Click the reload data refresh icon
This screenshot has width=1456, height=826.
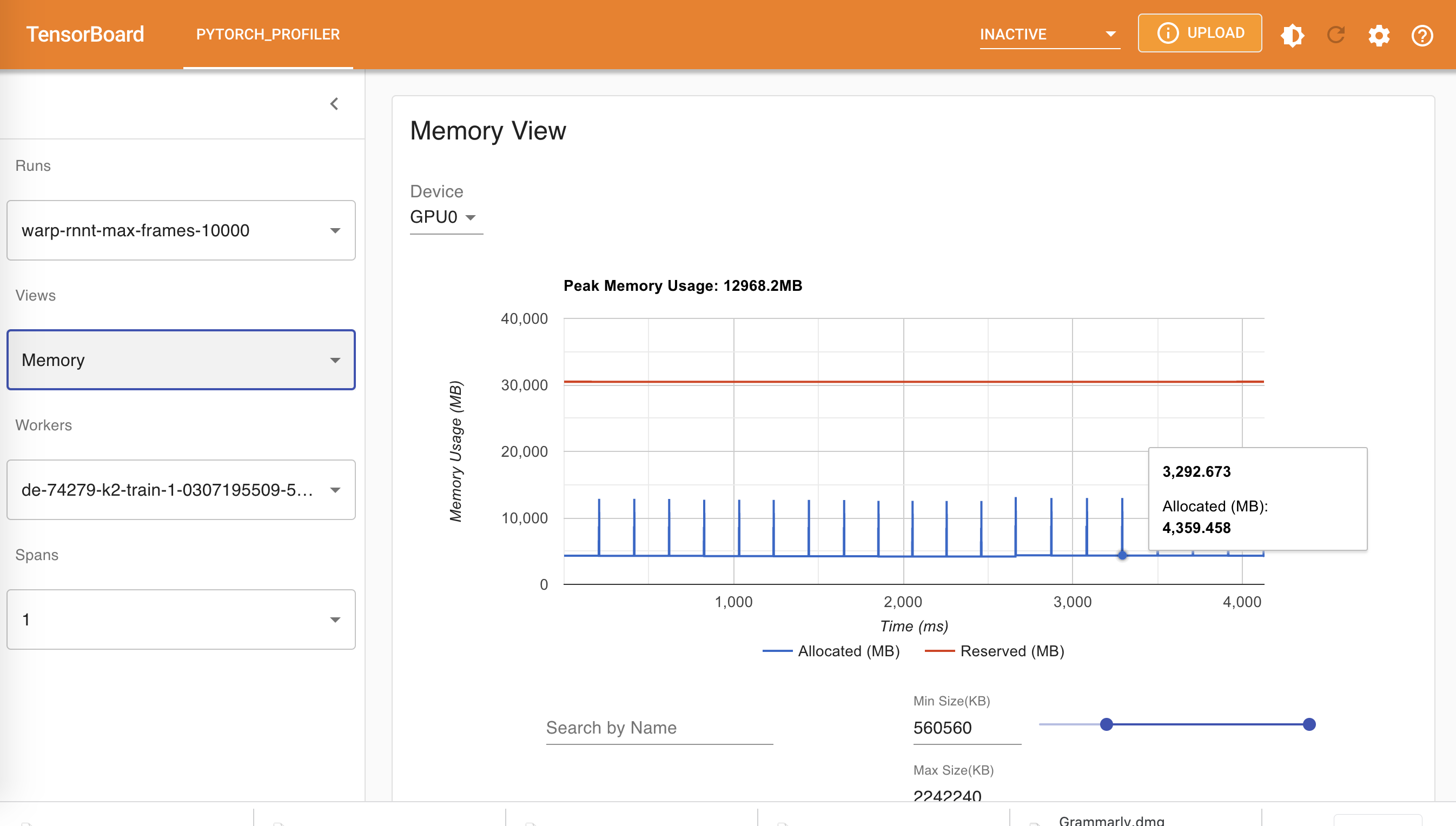pyautogui.click(x=1336, y=35)
